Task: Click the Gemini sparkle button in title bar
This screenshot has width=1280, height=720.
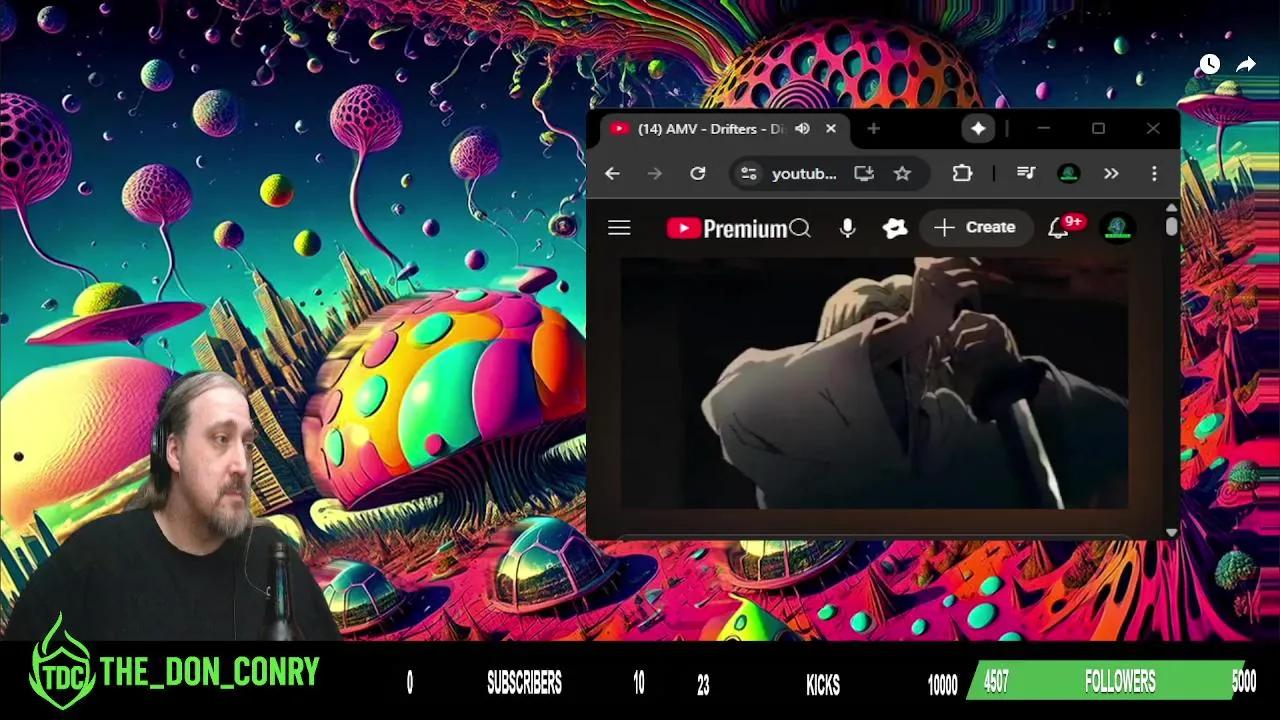Action: pos(977,128)
